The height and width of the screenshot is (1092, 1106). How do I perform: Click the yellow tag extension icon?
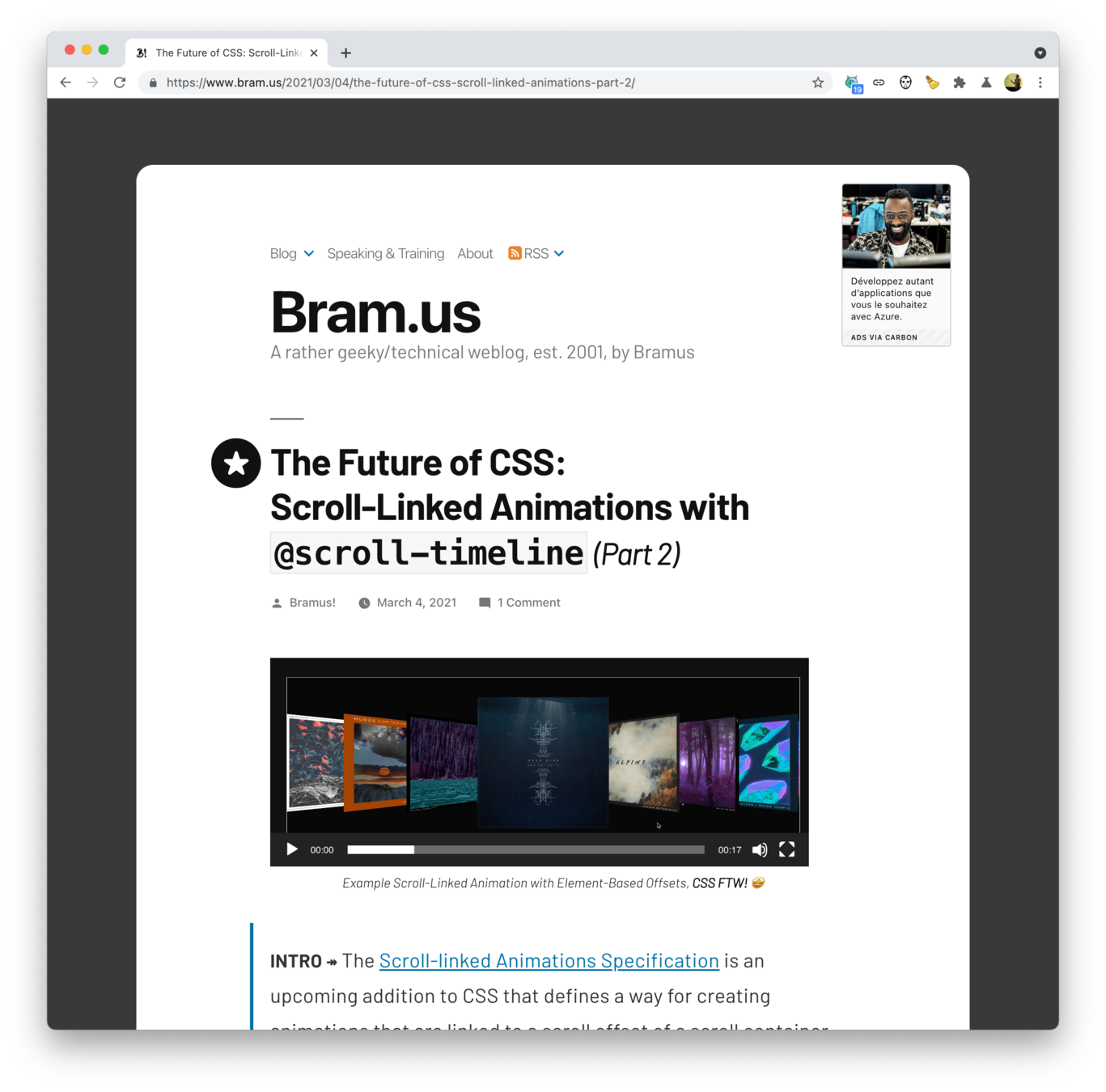(x=933, y=83)
